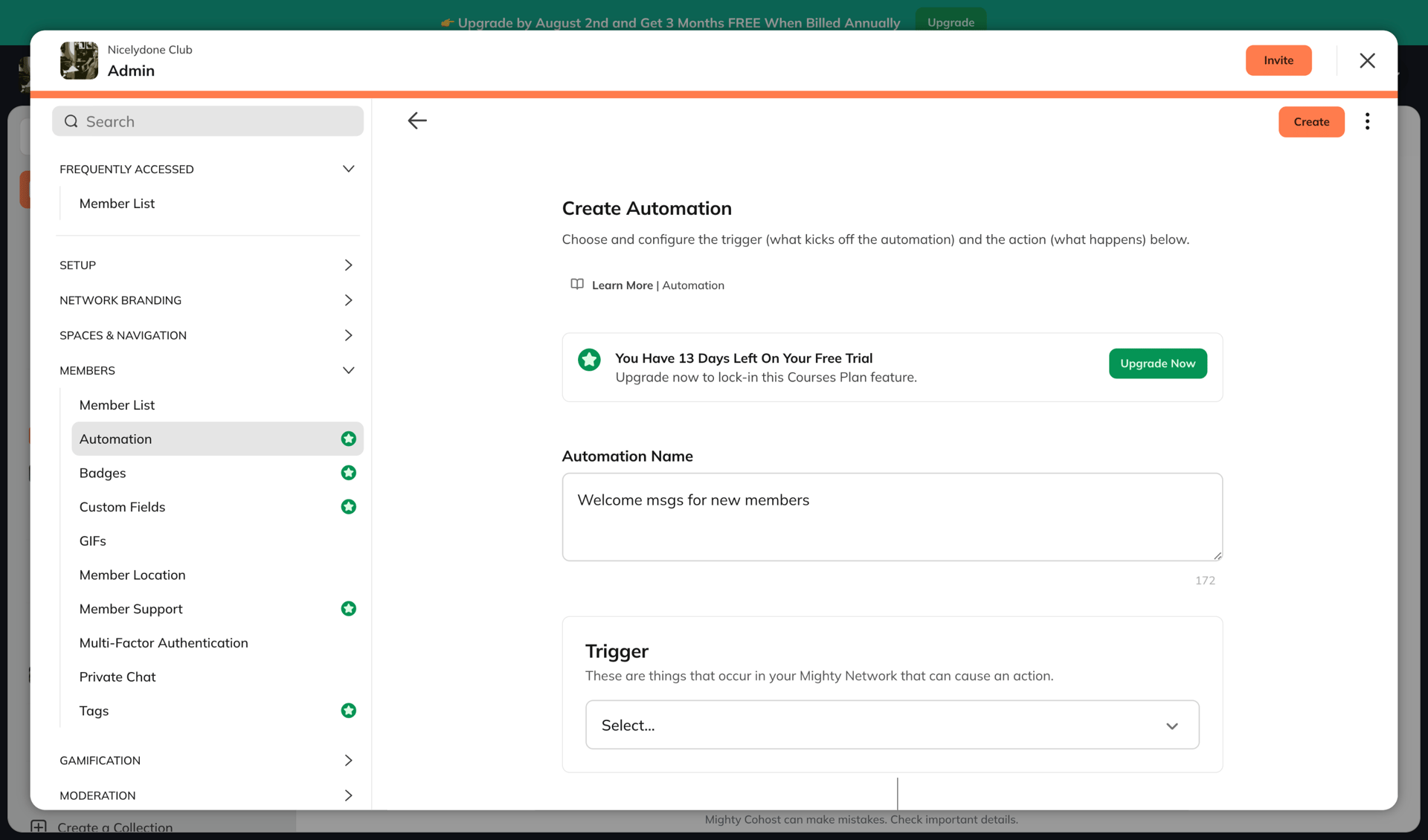Open the three-dot overflow menu
The height and width of the screenshot is (840, 1428).
pos(1367,121)
